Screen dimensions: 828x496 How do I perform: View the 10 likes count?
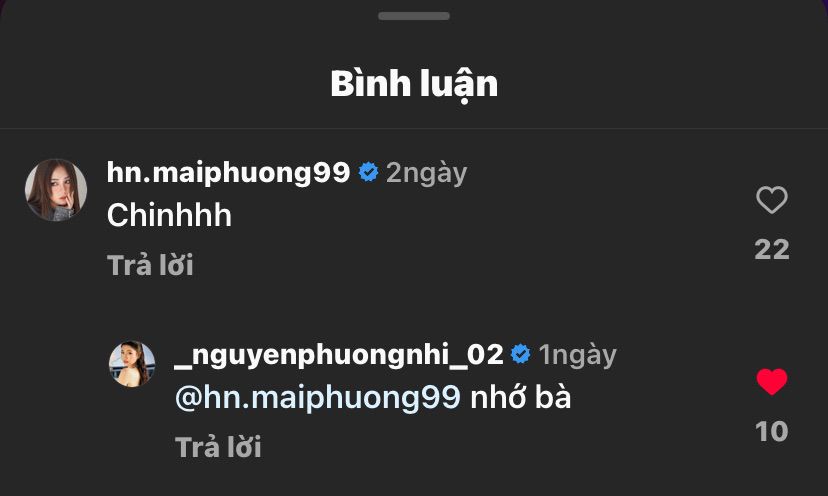pos(771,432)
